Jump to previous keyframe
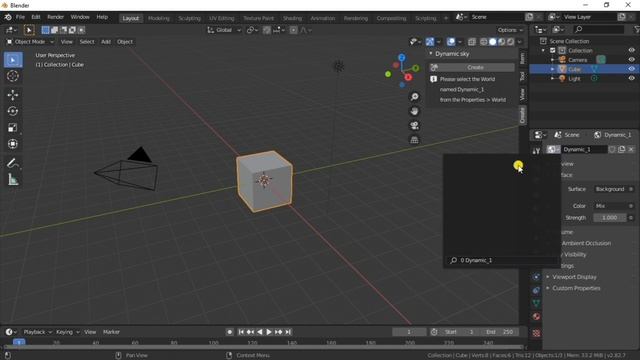This screenshot has width=640, height=360. [250, 332]
